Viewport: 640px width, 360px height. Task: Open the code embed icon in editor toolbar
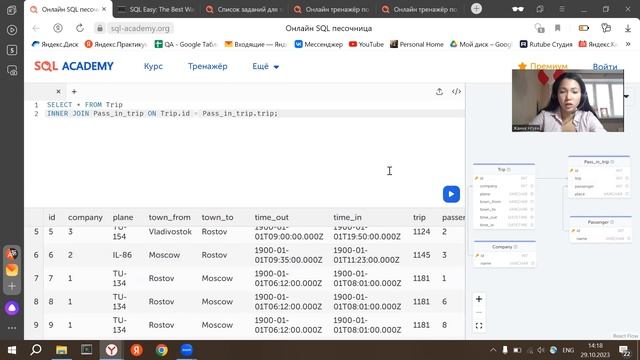[456, 91]
